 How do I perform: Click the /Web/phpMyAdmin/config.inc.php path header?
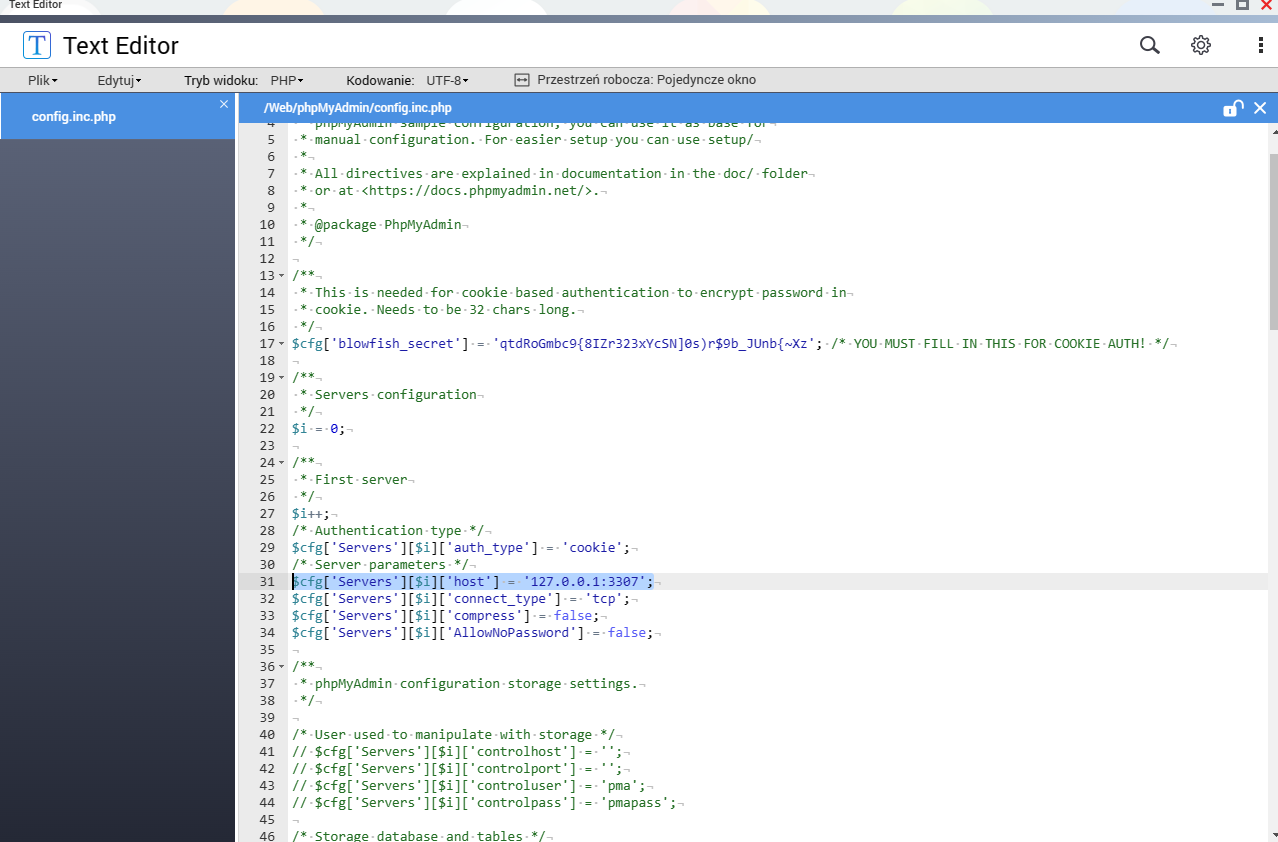point(357,108)
